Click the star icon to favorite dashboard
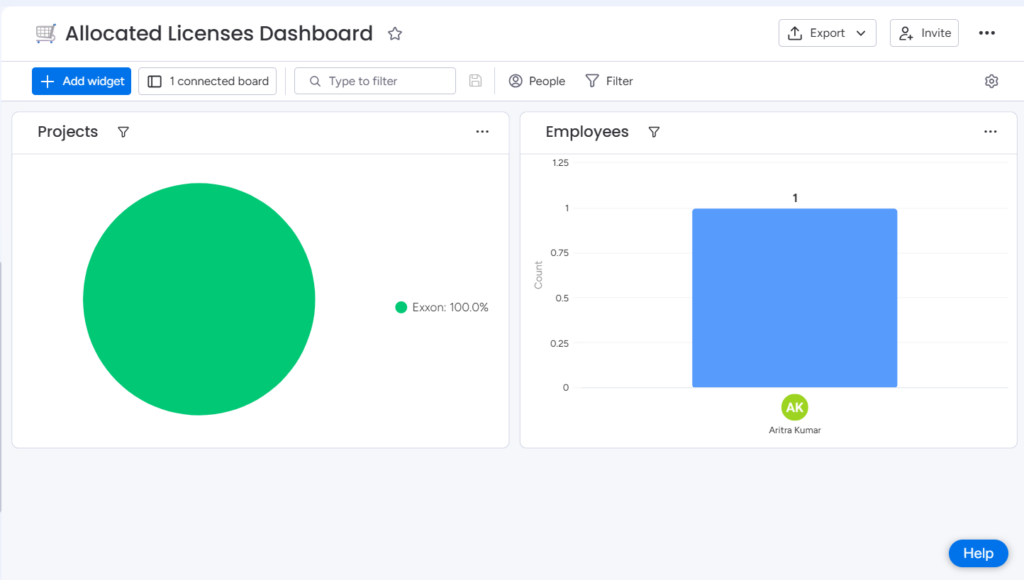The image size is (1024, 580). [x=395, y=34]
